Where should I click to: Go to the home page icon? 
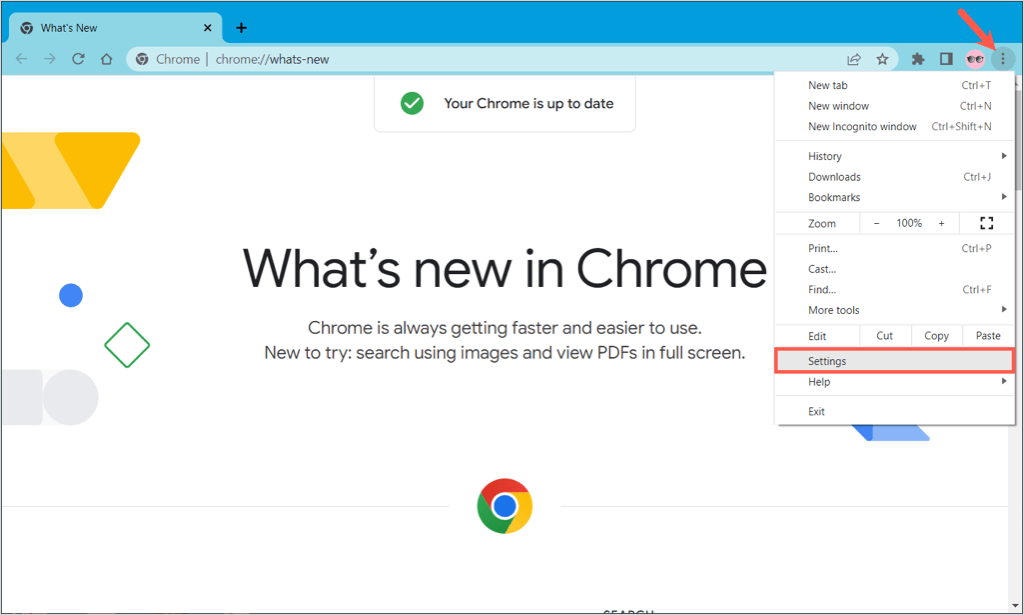[106, 59]
